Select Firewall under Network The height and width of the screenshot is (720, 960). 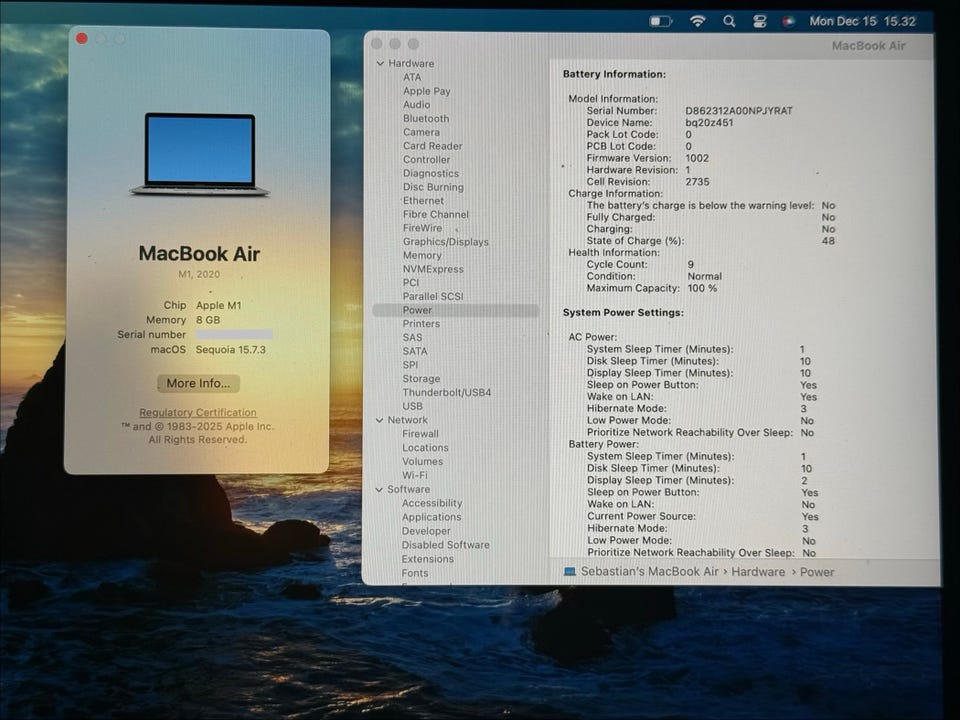click(421, 433)
